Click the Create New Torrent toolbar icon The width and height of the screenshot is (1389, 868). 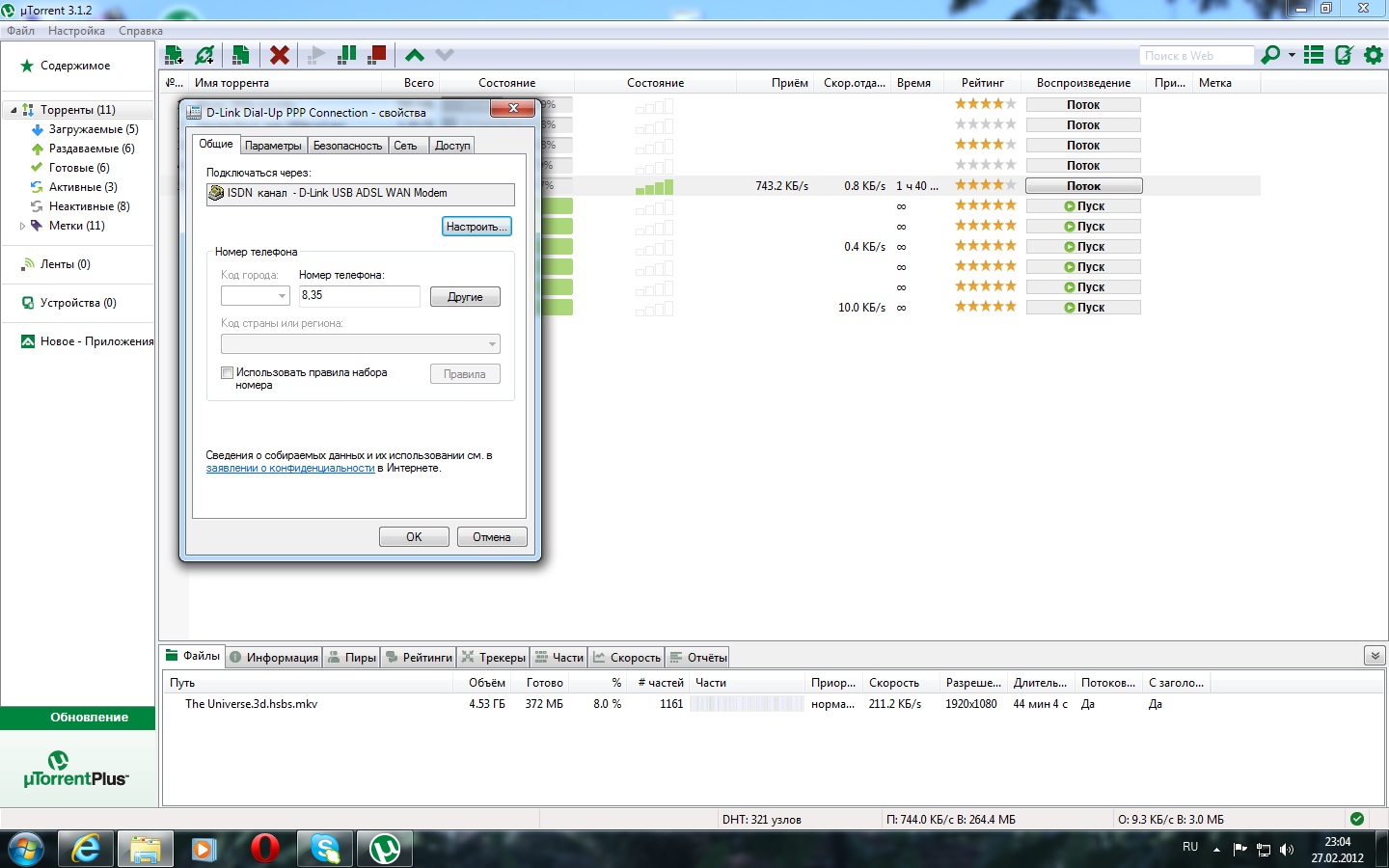click(x=241, y=55)
